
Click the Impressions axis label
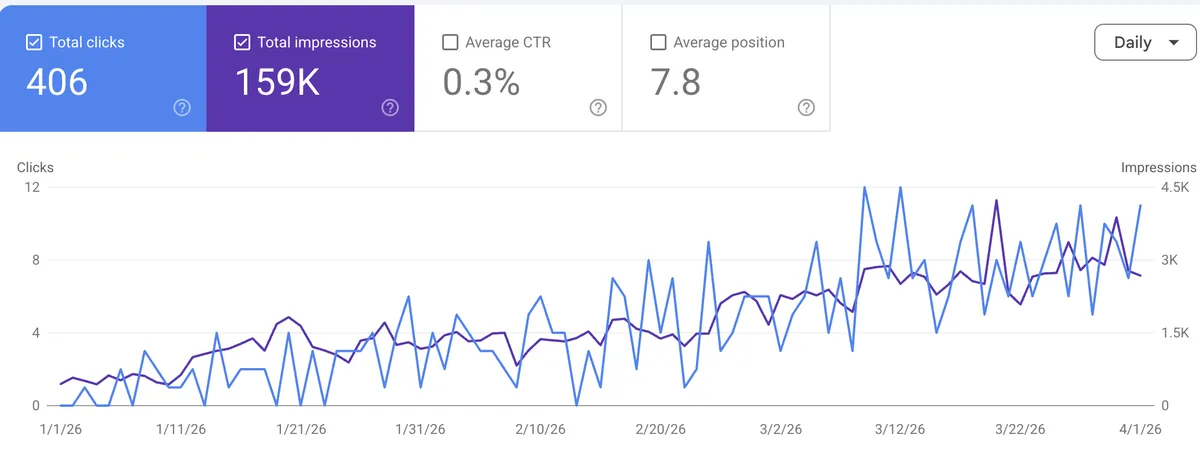(x=1158, y=167)
